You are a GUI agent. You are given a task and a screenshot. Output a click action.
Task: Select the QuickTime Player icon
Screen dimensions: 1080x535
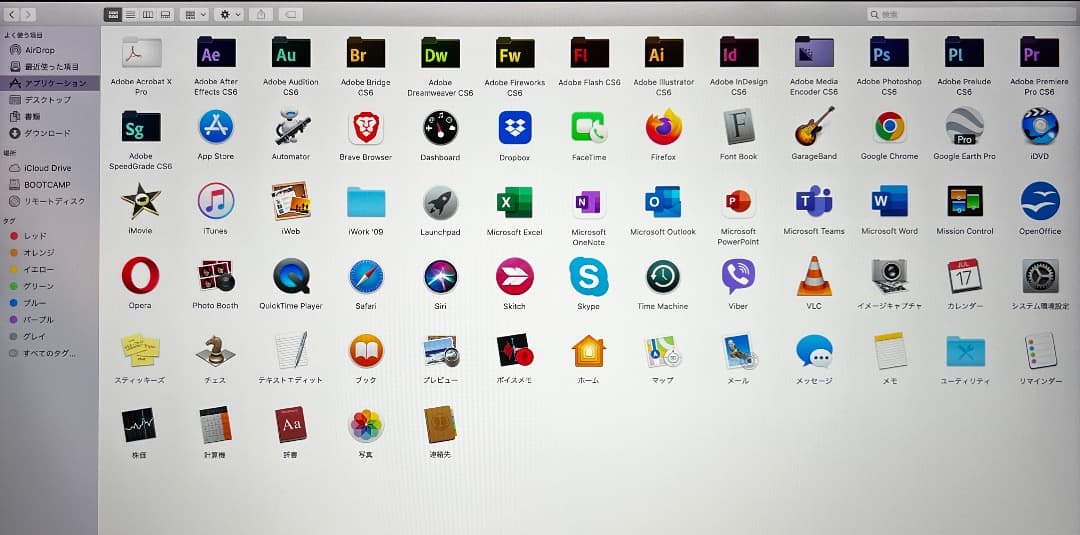291,276
